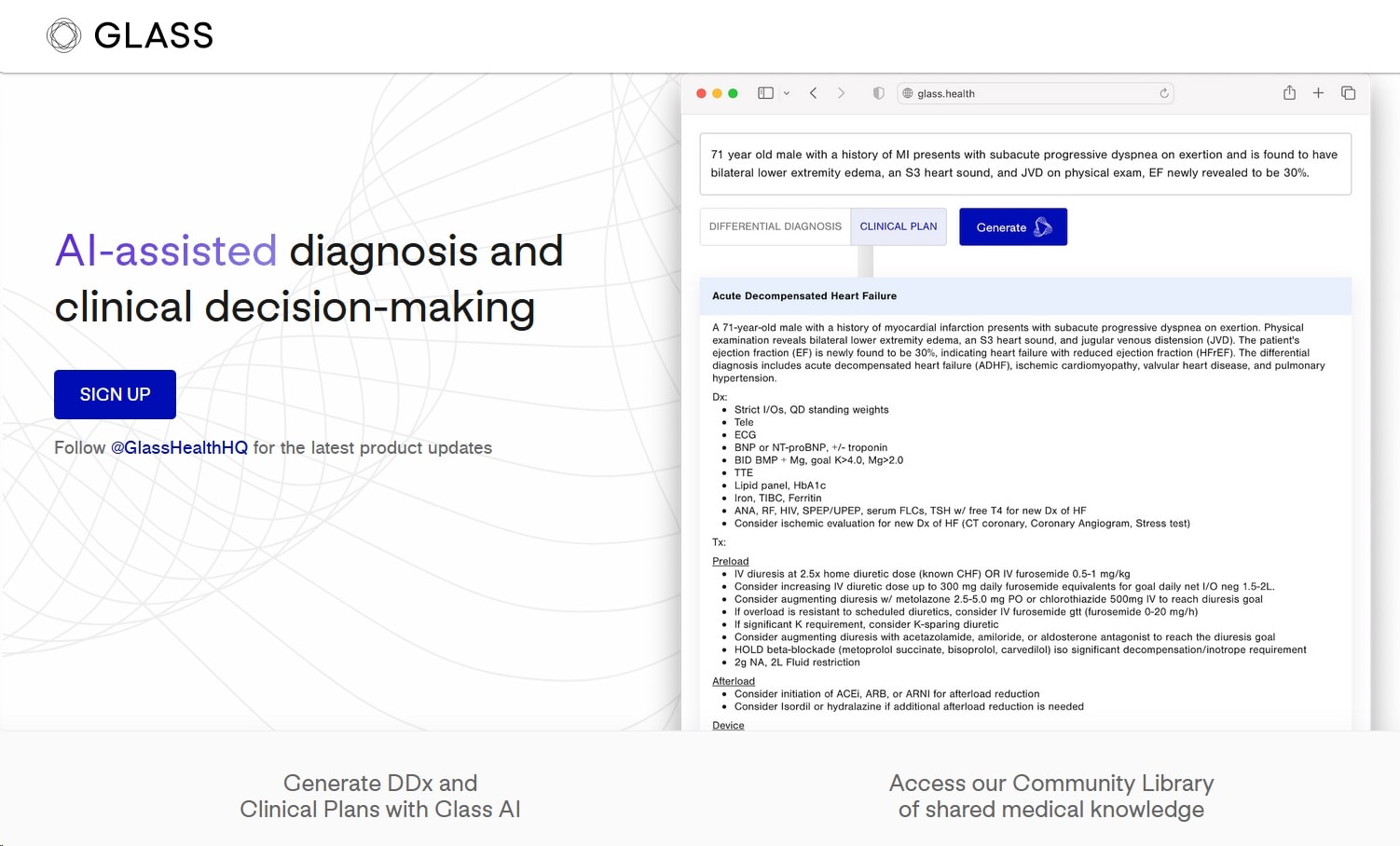Show the tab overview icon

(1348, 92)
